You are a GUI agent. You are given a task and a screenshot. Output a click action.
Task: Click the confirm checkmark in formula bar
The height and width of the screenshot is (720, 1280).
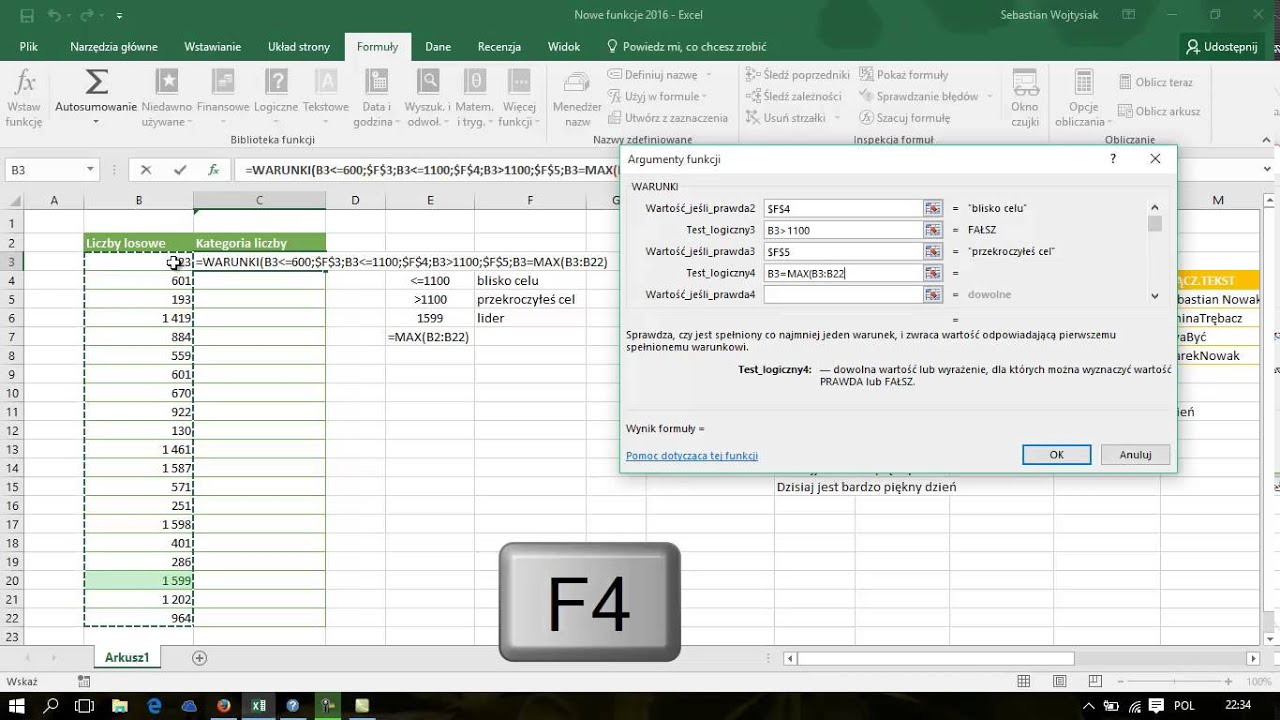tap(180, 170)
